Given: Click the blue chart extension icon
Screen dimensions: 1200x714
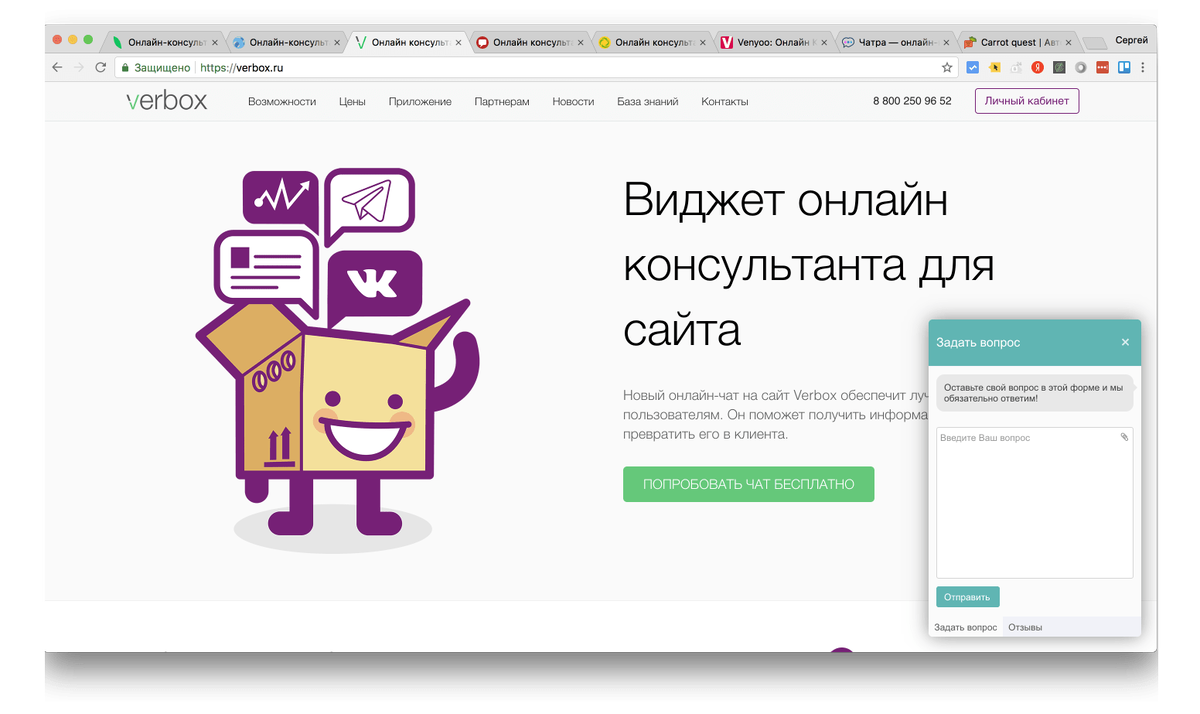Looking at the screenshot, I should coord(972,68).
